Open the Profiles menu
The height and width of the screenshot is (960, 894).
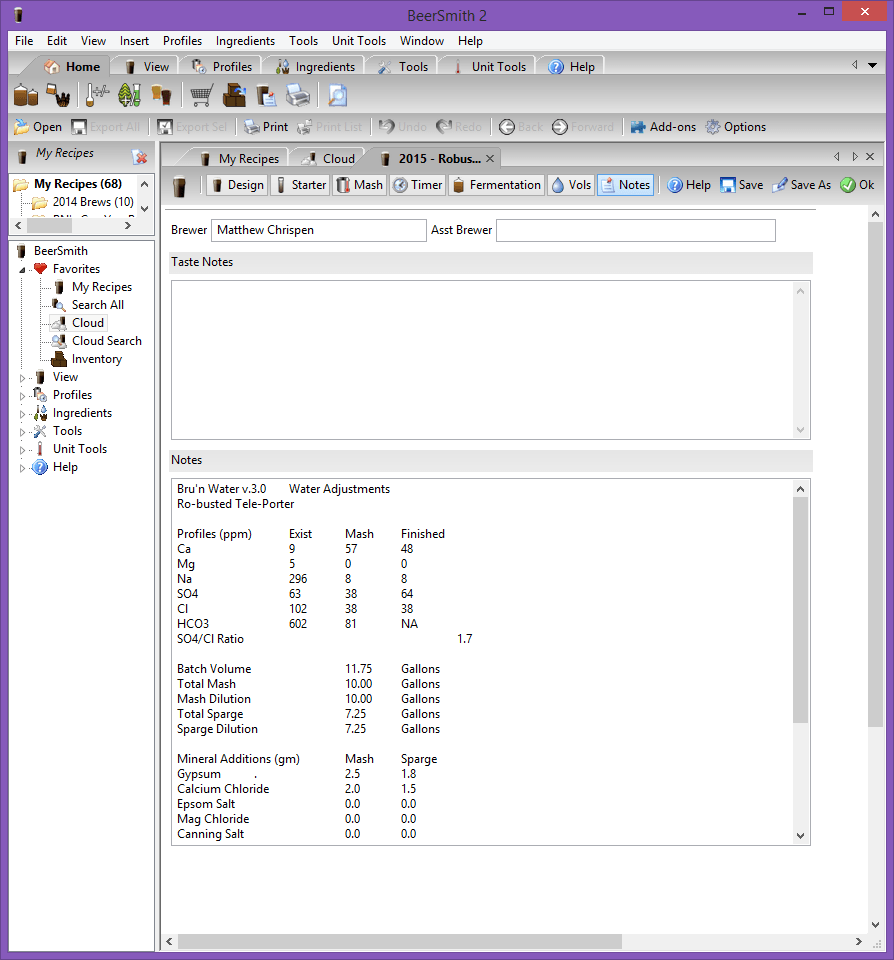click(181, 41)
